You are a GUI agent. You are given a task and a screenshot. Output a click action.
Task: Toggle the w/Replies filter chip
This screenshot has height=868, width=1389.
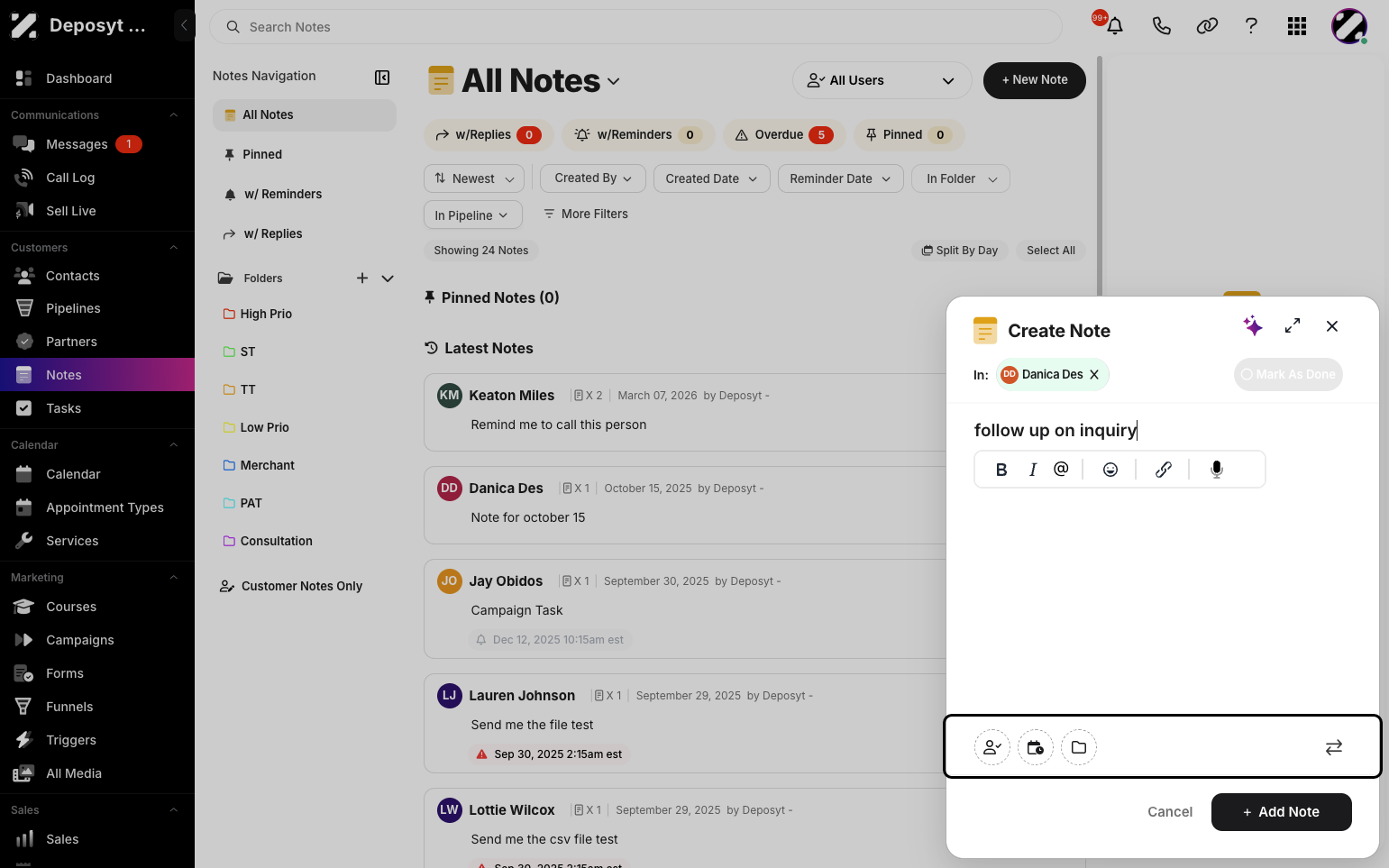[x=488, y=135]
